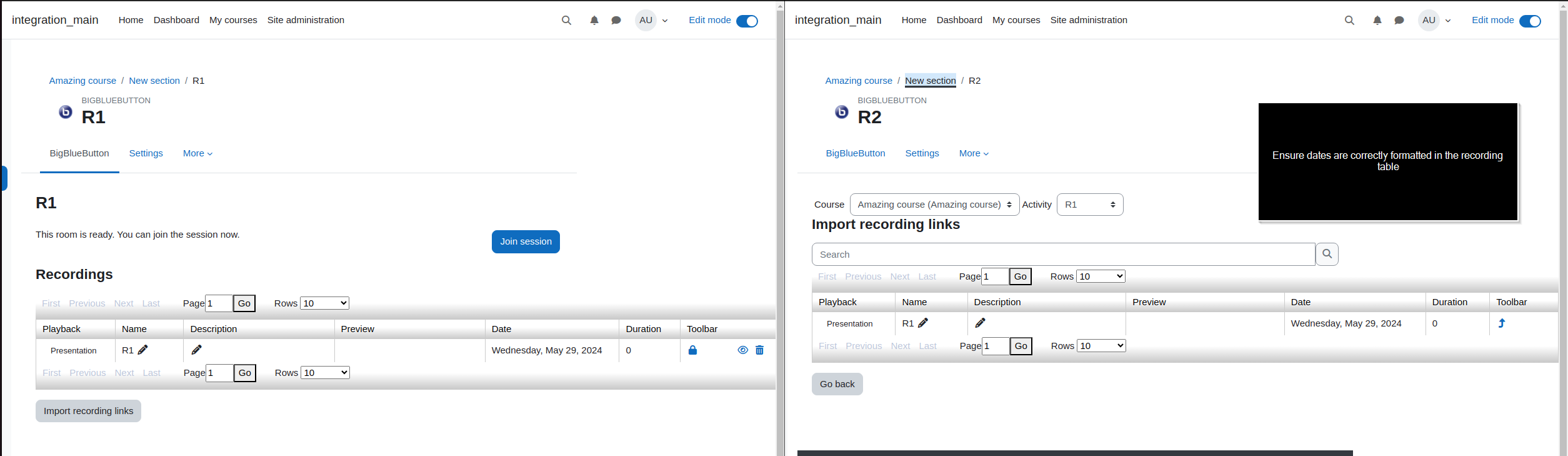Open Settings tab on R1 page

tap(146, 153)
